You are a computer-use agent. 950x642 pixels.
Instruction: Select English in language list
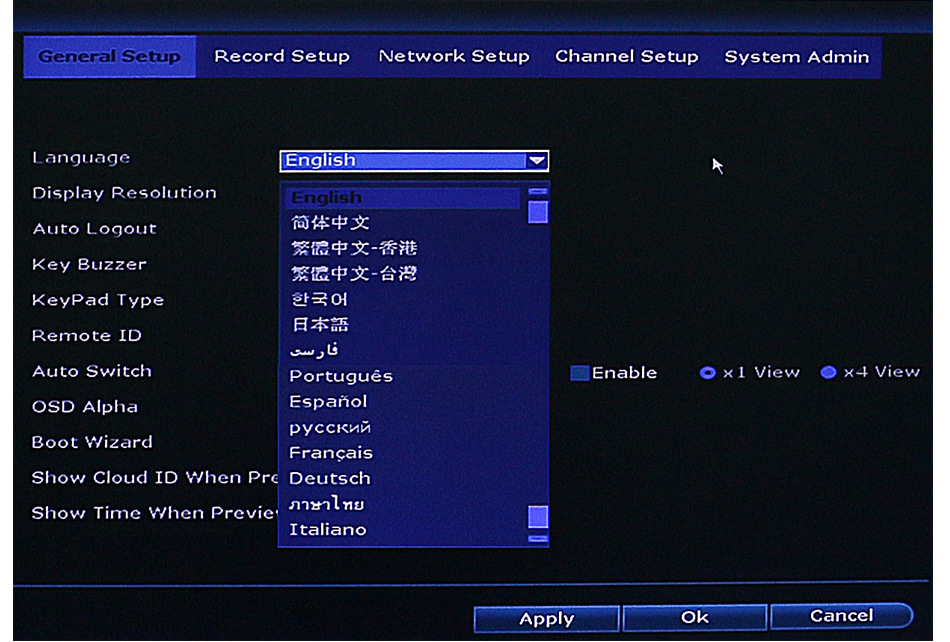(403, 197)
